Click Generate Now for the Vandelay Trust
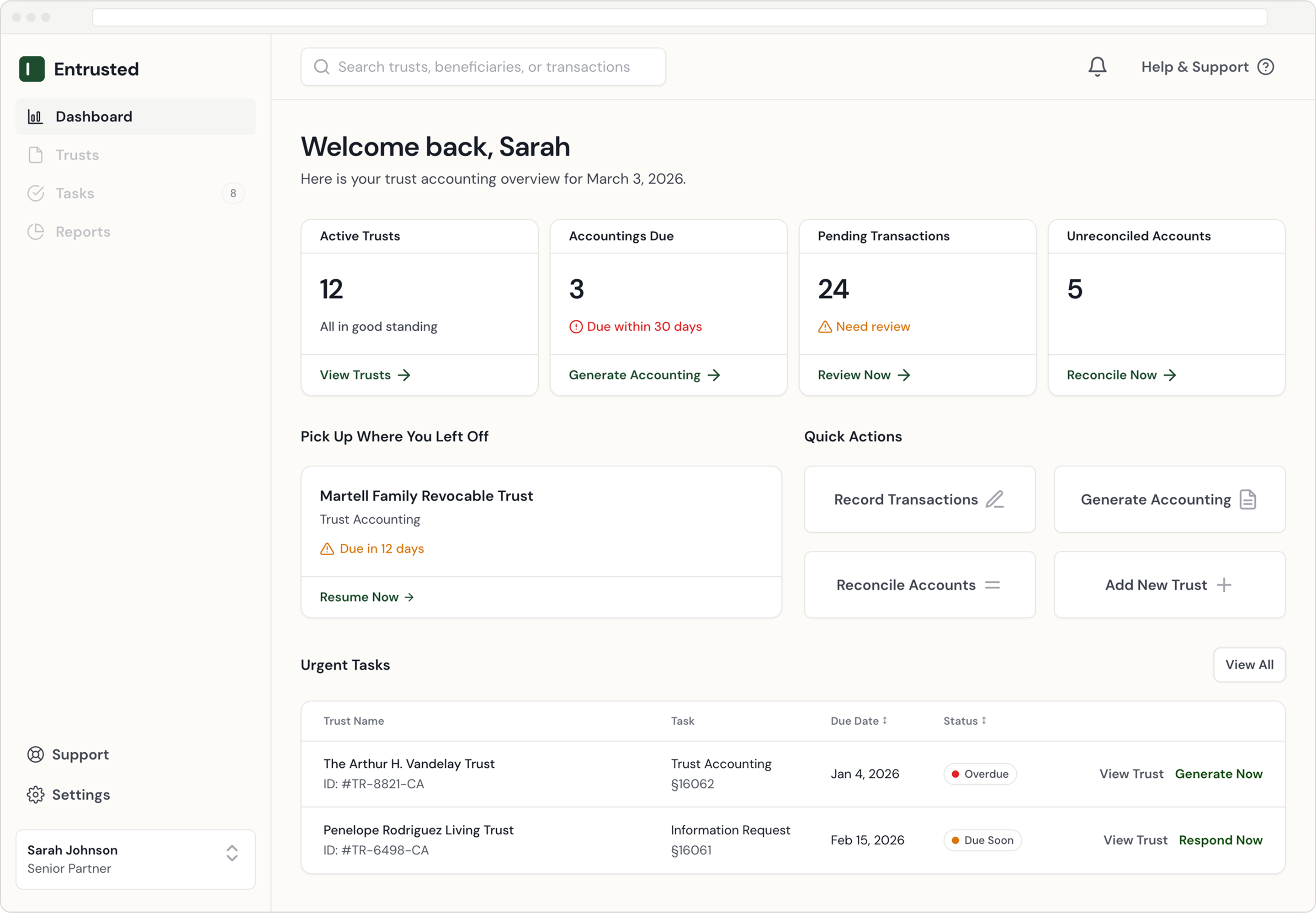 click(1219, 774)
